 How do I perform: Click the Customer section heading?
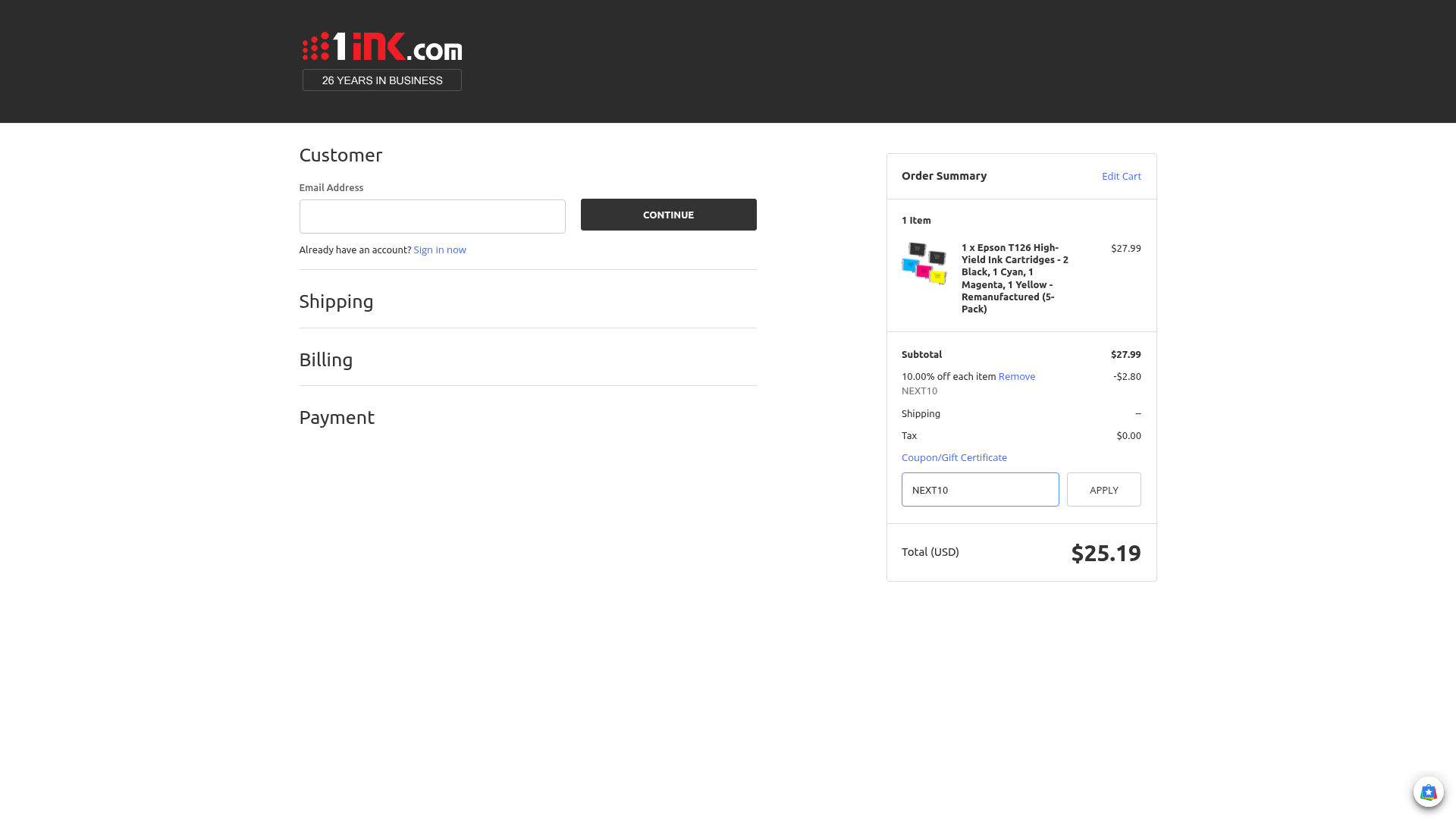pos(340,155)
